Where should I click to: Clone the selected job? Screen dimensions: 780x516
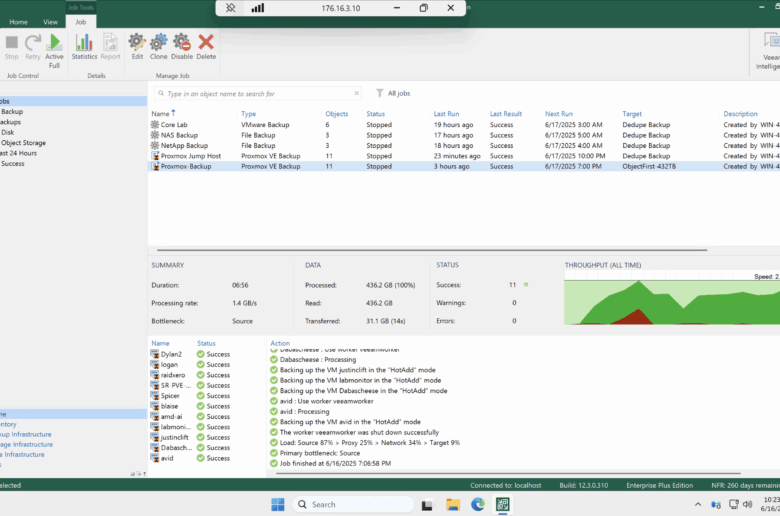[159, 47]
